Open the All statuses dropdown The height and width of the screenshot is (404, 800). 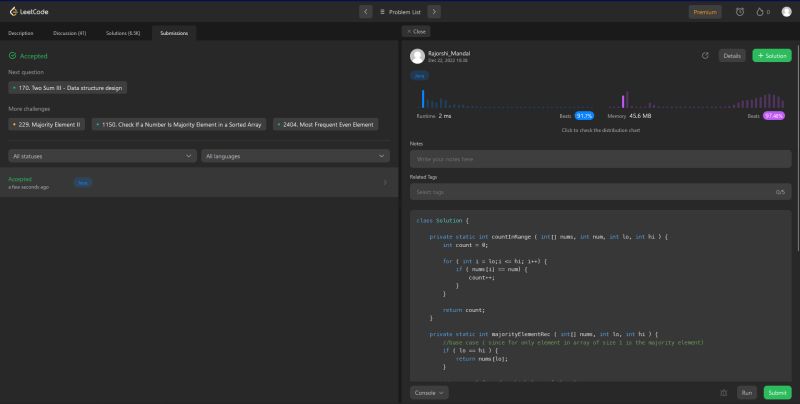[x=103, y=156]
